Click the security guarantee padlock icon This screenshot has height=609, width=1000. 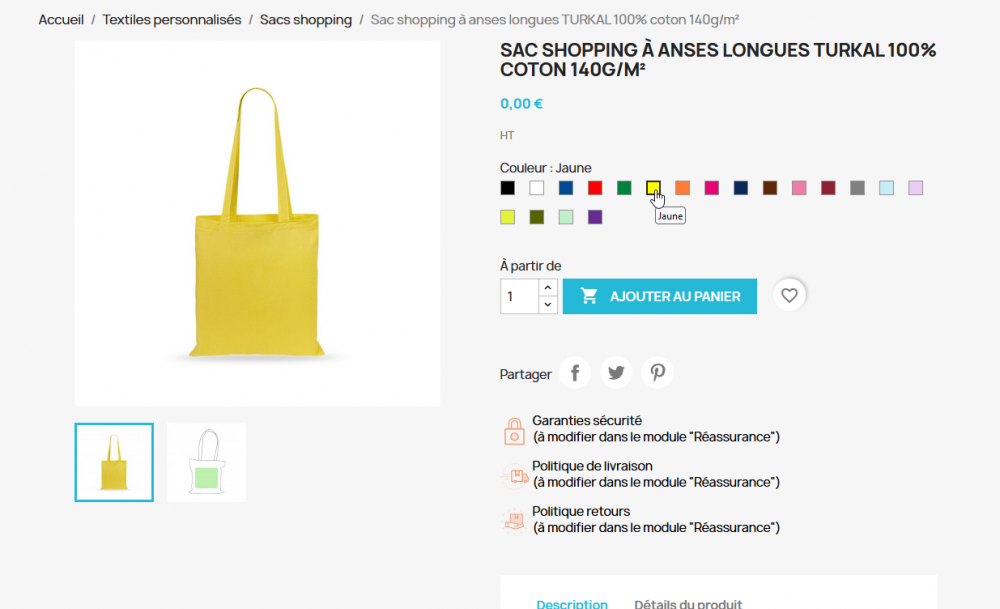[514, 430]
